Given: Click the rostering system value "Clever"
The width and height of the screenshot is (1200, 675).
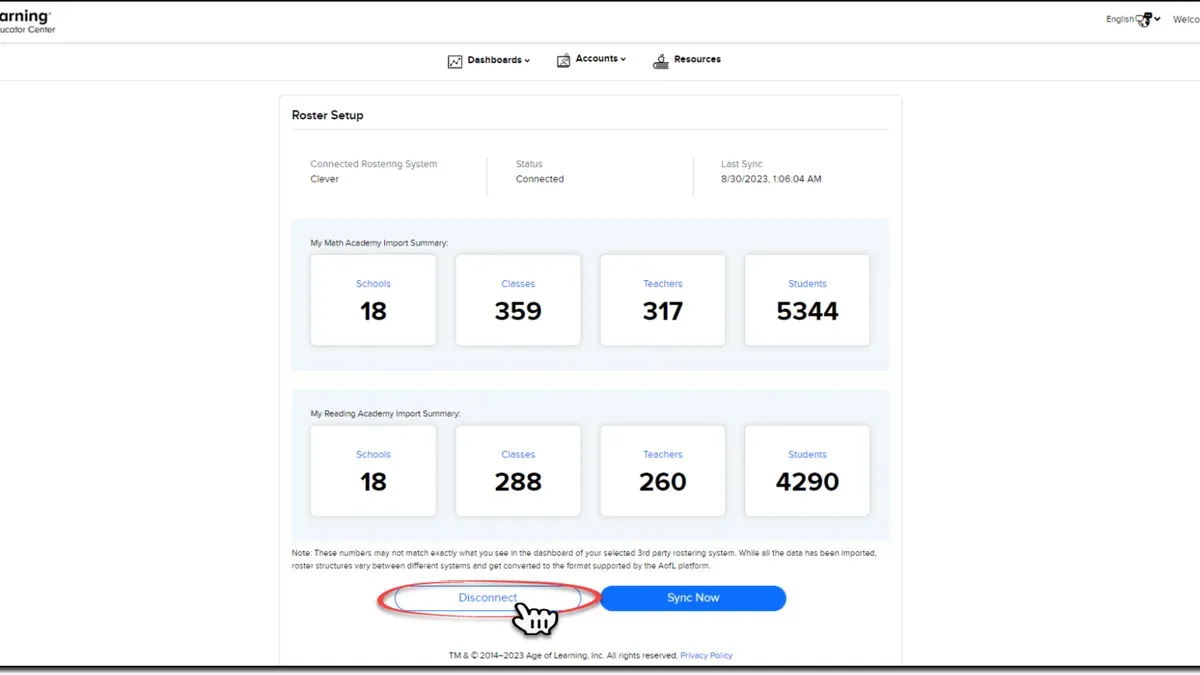Looking at the screenshot, I should (x=325, y=179).
